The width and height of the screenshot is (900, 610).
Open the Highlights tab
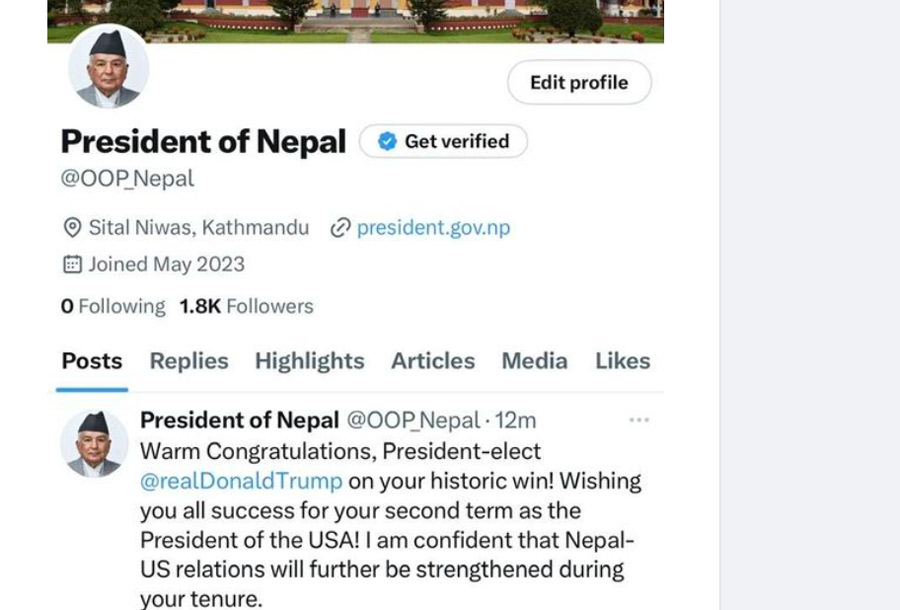309,361
